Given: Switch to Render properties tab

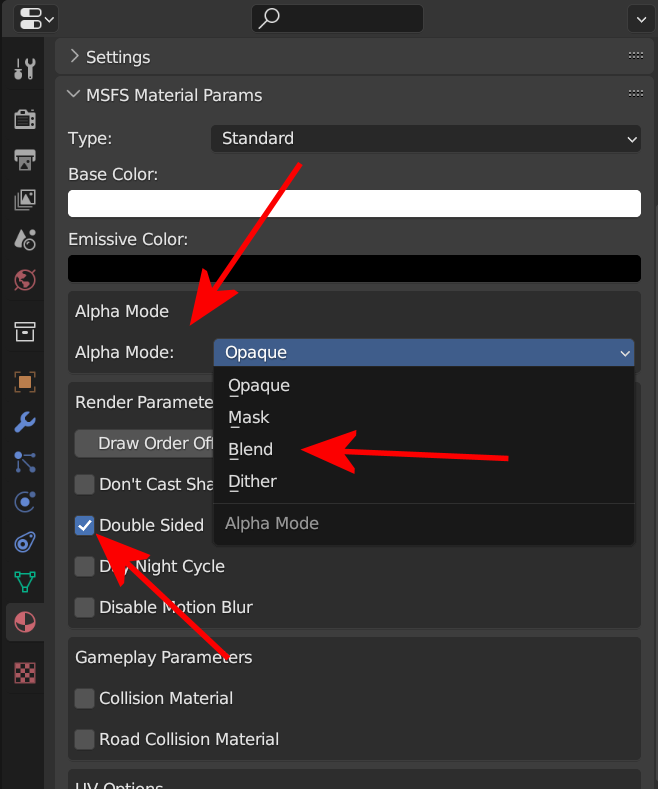Looking at the screenshot, I should click(25, 120).
